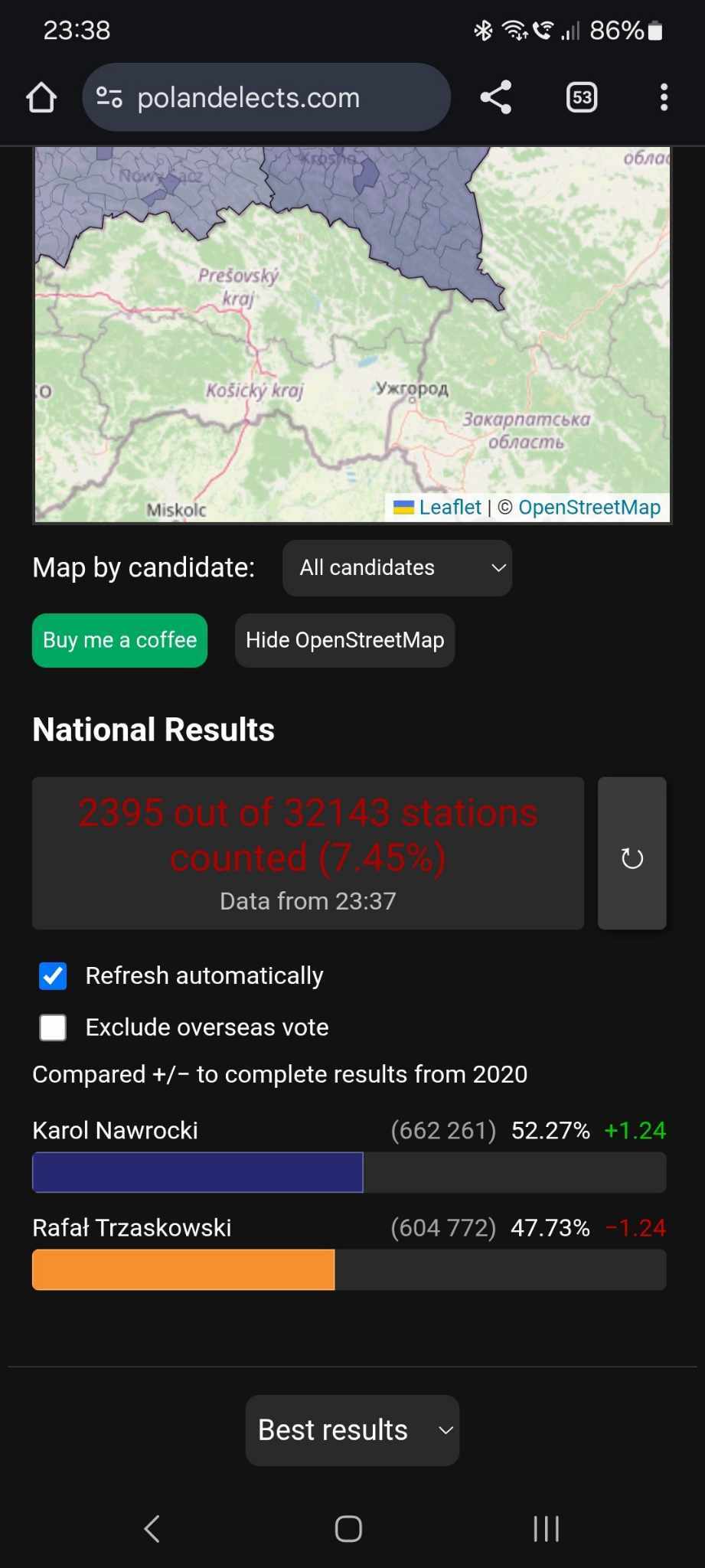Tap the share icon
This screenshot has width=705, height=1568.
point(496,98)
